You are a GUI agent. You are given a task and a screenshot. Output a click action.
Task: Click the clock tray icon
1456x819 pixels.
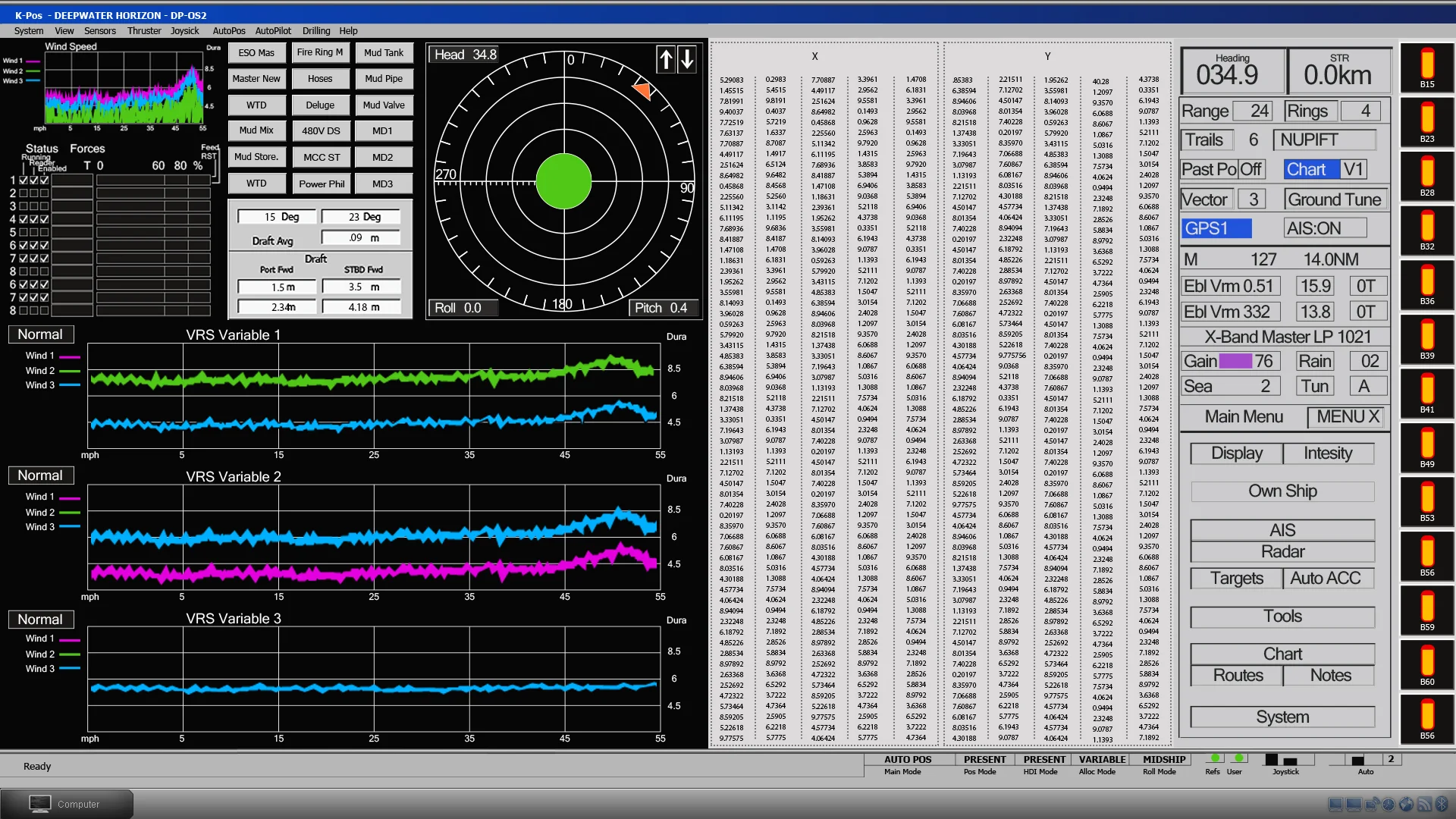click(x=1389, y=804)
